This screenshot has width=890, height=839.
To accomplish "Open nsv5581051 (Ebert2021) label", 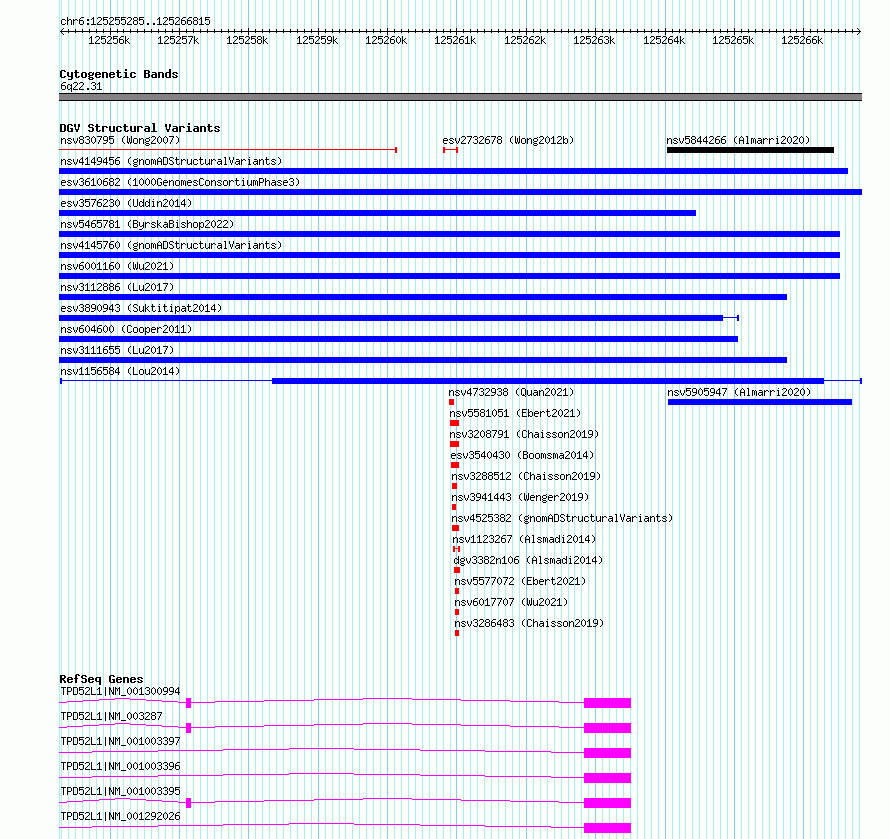I will (515, 413).
